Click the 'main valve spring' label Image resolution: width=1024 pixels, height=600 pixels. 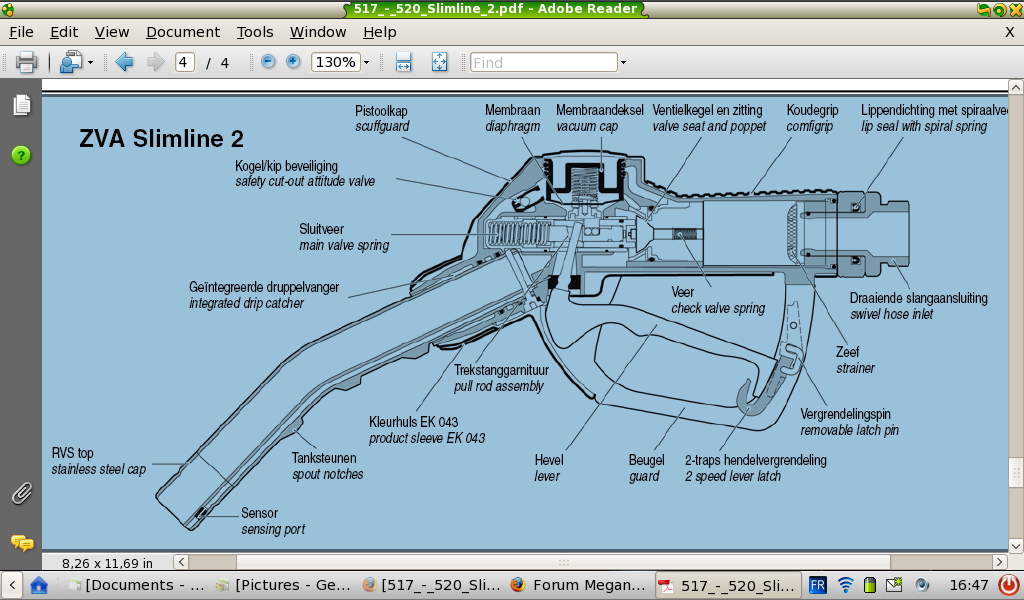[x=344, y=245]
